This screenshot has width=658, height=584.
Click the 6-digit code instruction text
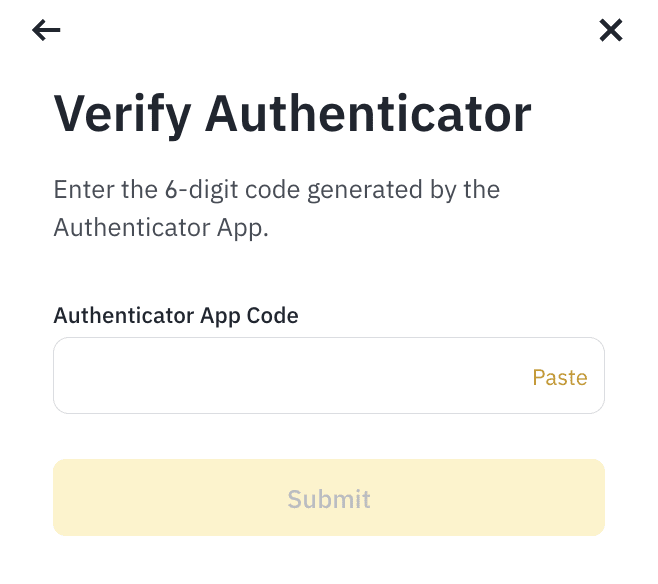(x=277, y=209)
